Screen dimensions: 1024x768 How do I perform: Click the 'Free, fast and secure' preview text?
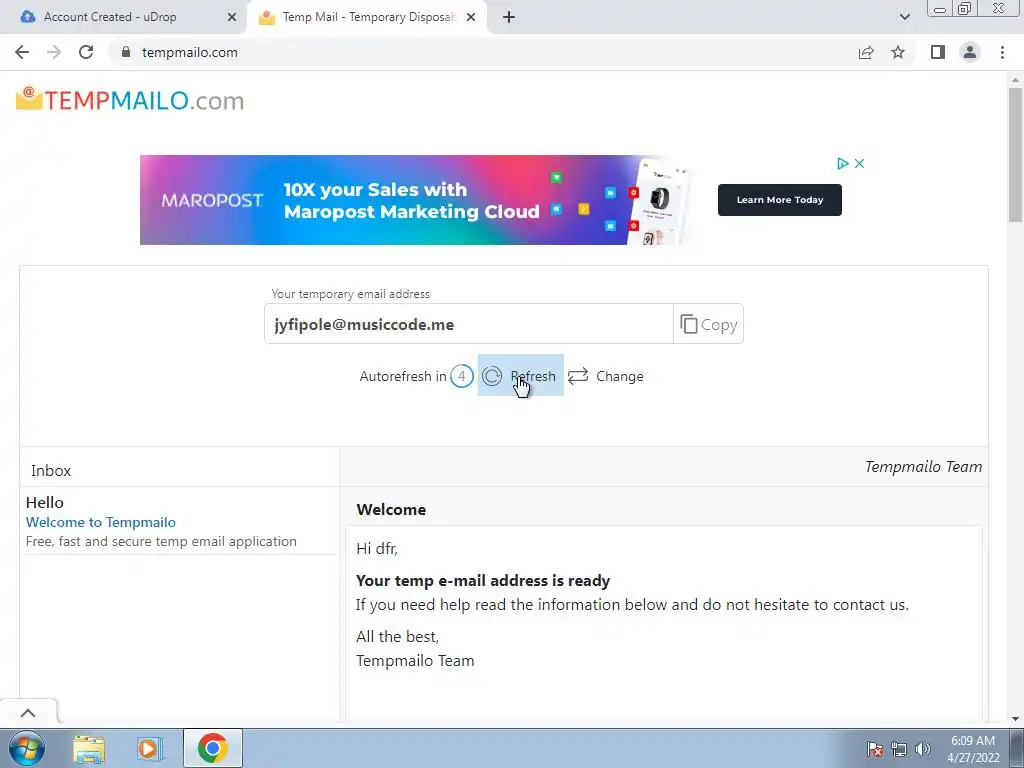point(161,541)
